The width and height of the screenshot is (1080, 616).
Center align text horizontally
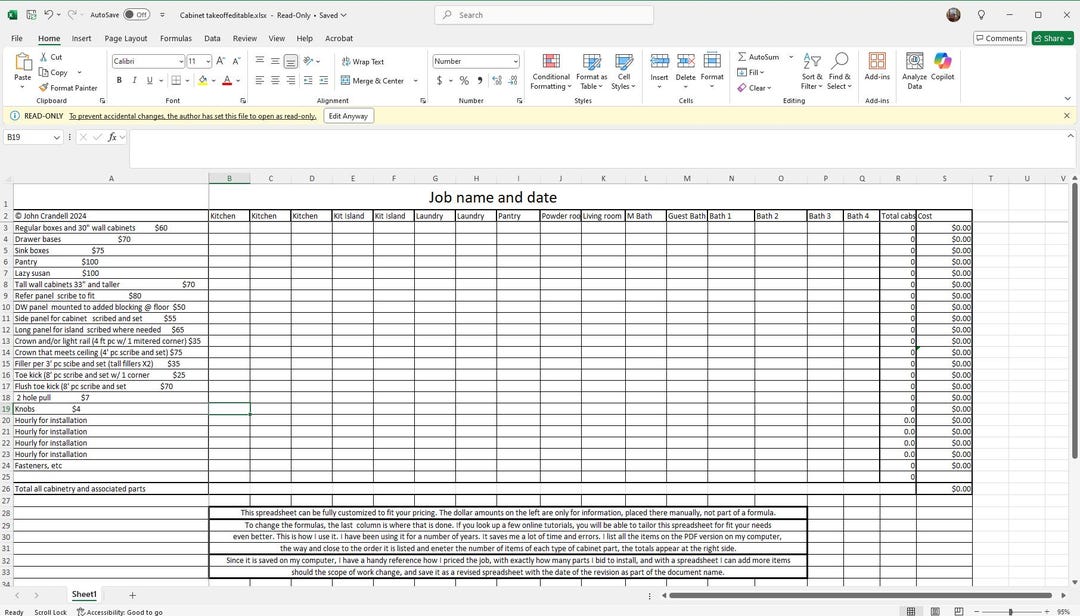click(x=275, y=81)
